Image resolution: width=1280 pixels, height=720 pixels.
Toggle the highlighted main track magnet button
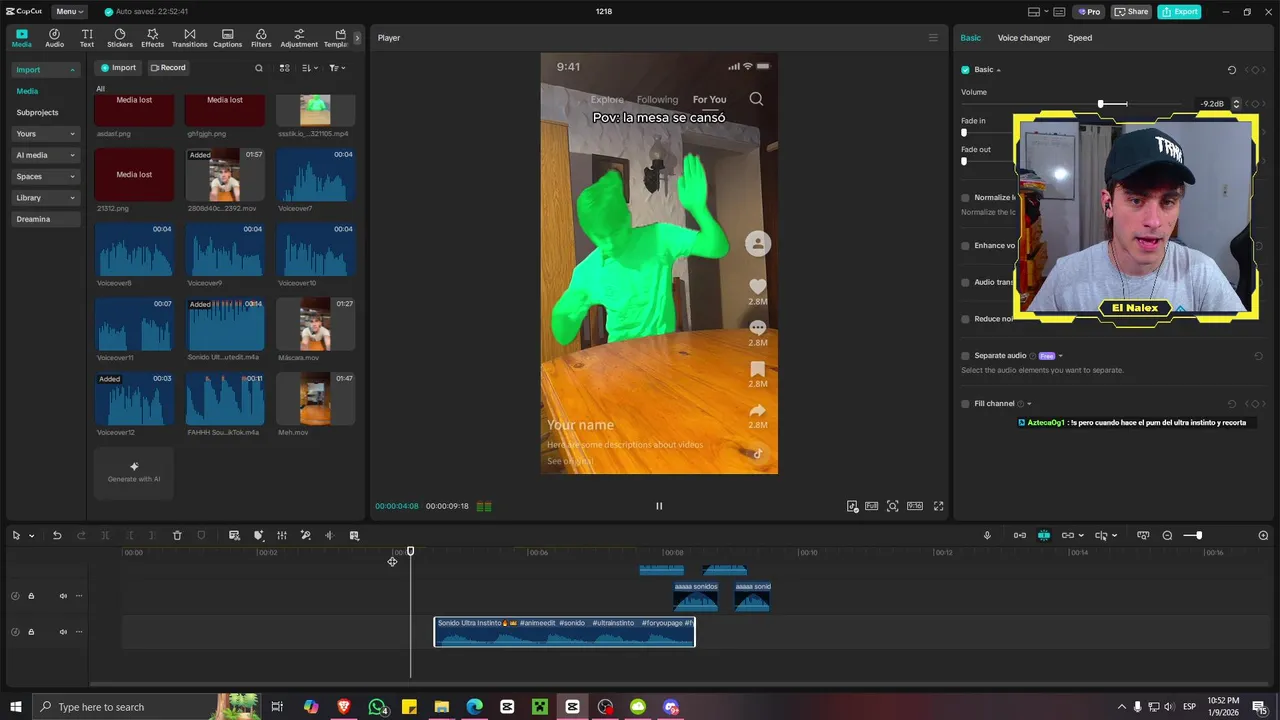(x=1043, y=536)
